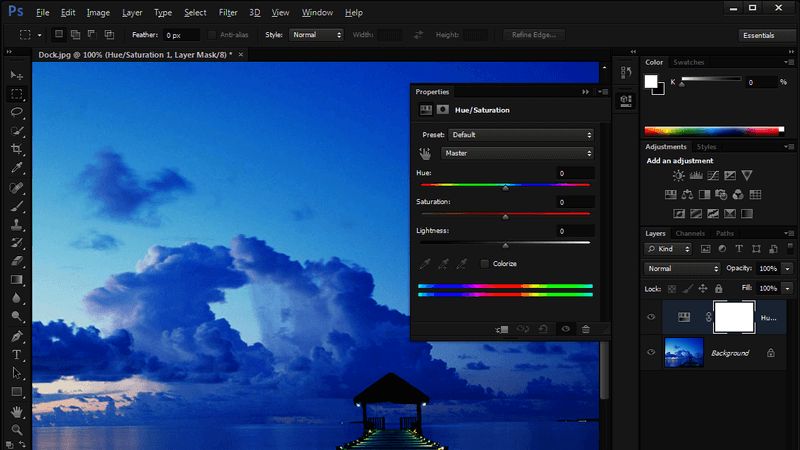Screen dimensions: 800x450
Task: Open the Master channel dropdown
Action: (x=517, y=153)
